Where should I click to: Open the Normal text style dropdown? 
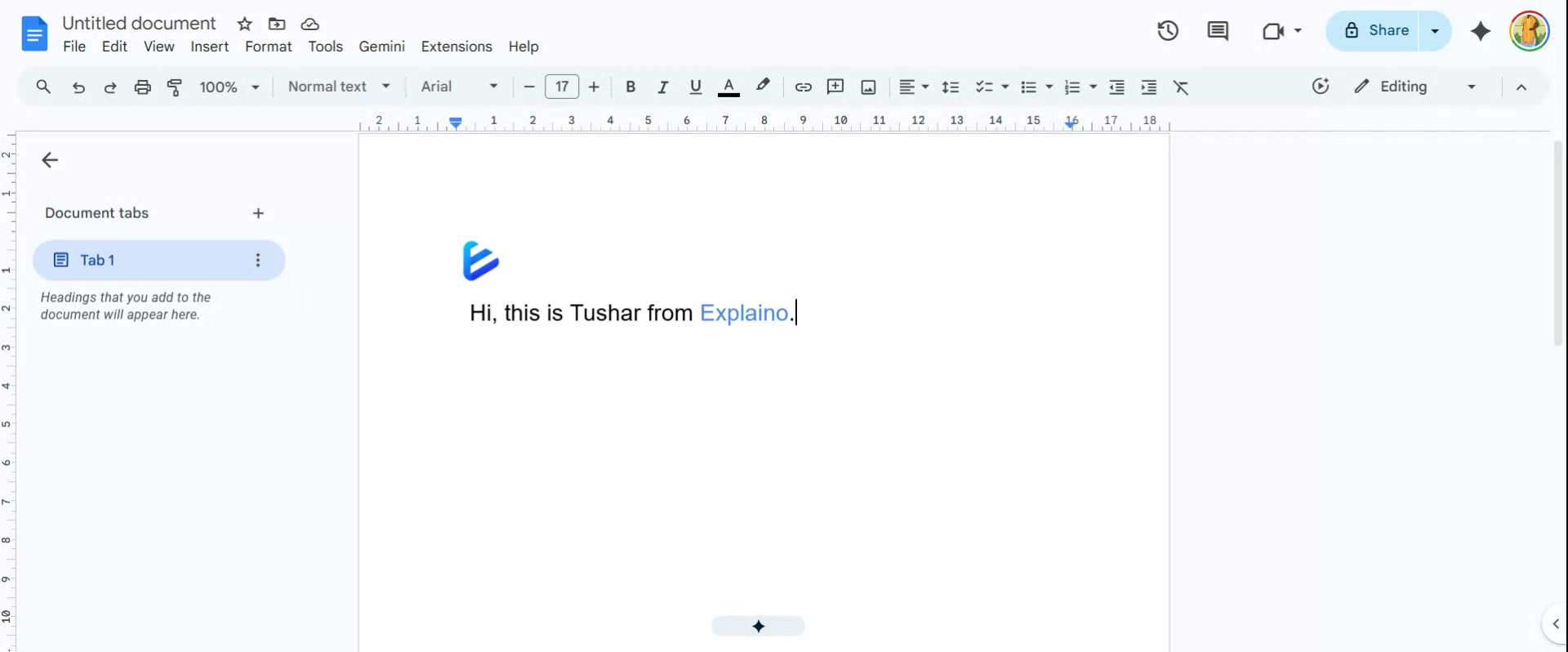(339, 87)
